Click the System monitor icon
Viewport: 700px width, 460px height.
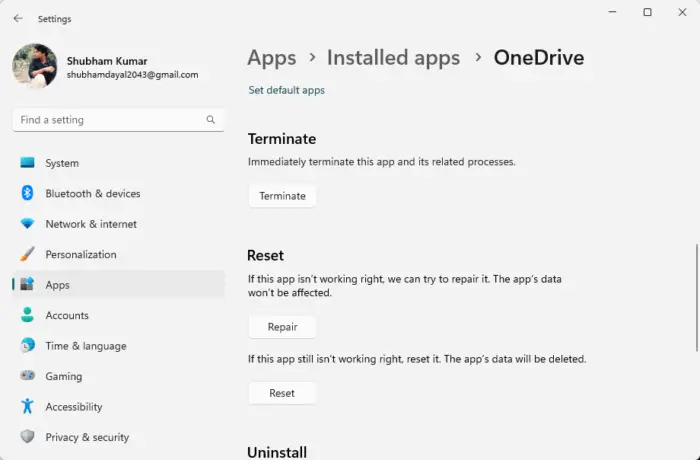point(27,163)
